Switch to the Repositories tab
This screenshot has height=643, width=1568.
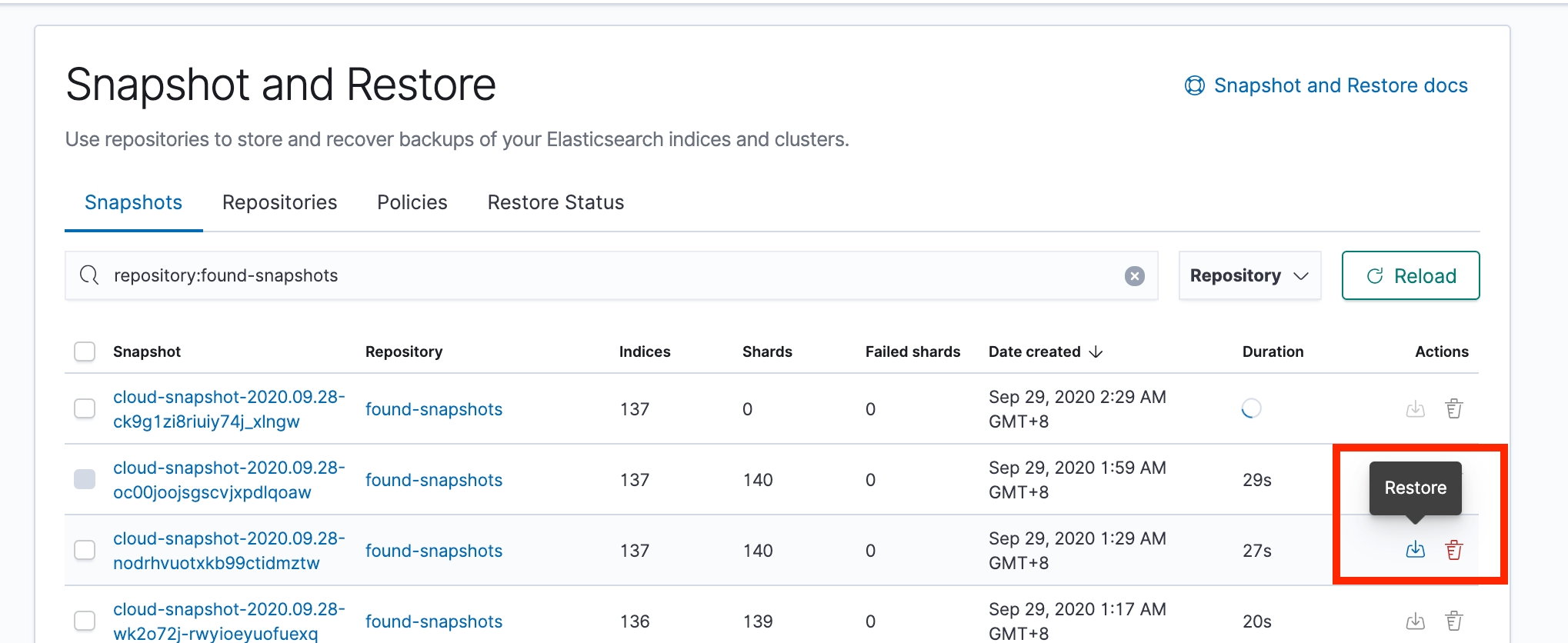pyautogui.click(x=279, y=202)
